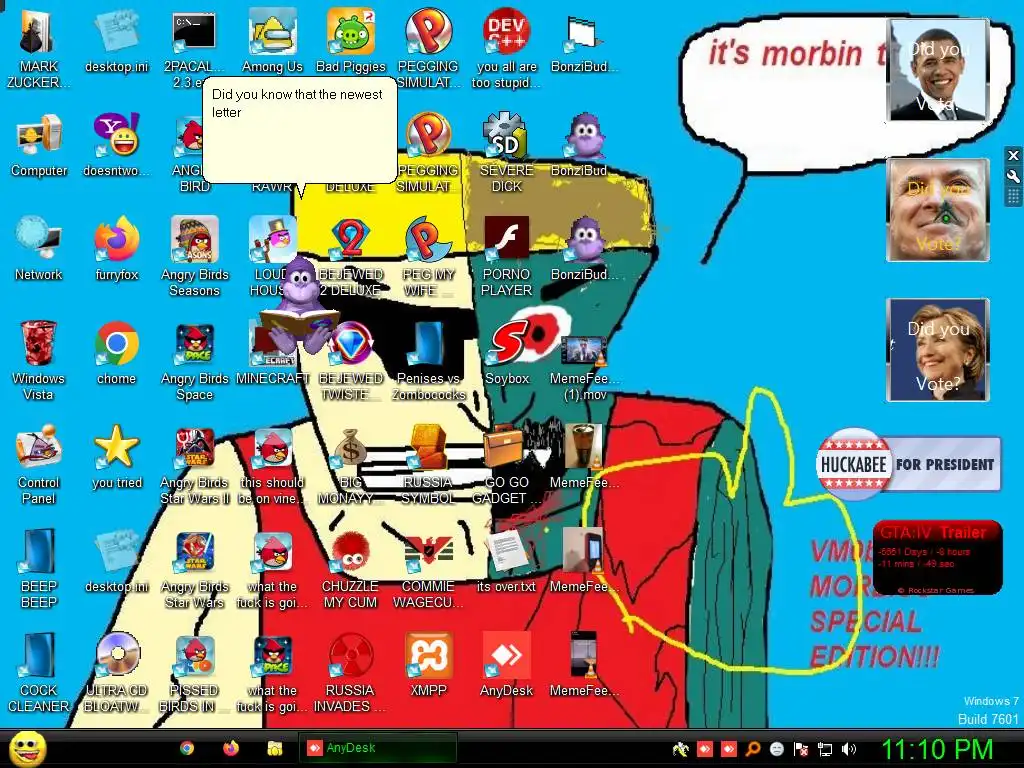This screenshot has height=768, width=1024.
Task: Click the purple Bonzi gorilla reading a book
Action: coord(300,304)
